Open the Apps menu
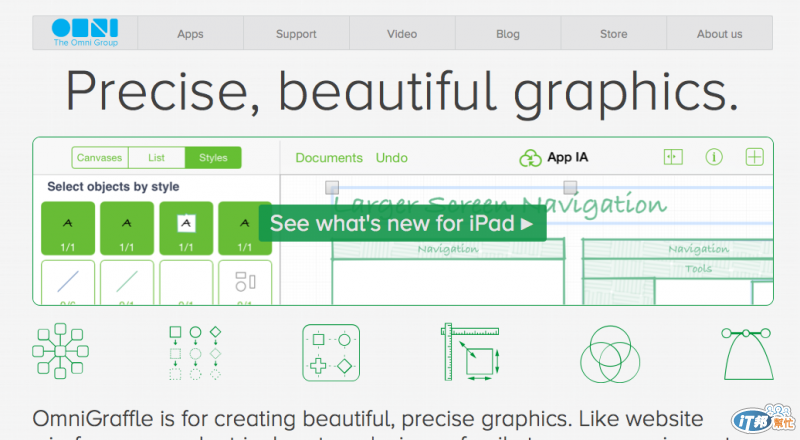This screenshot has width=800, height=440. point(190,34)
